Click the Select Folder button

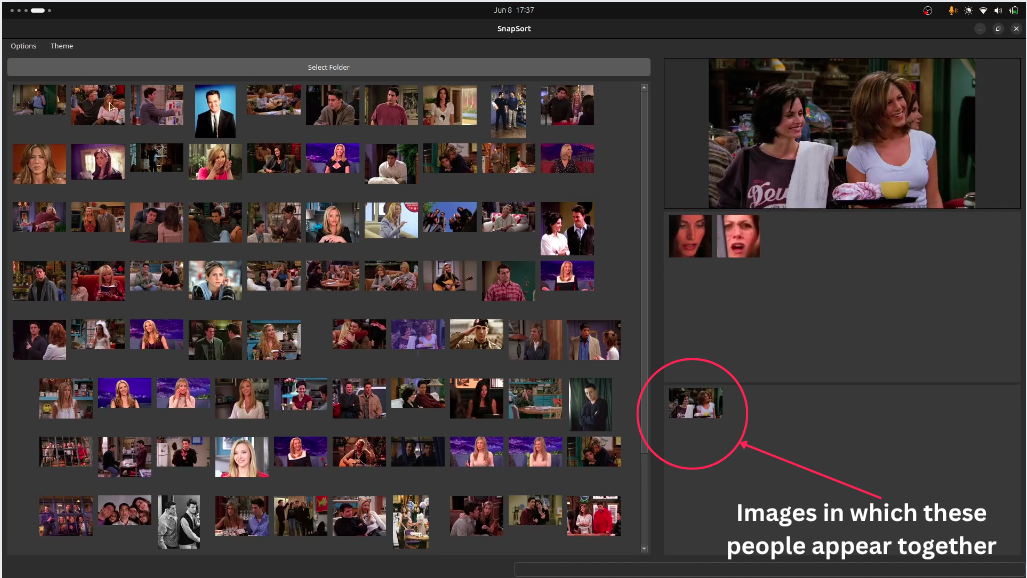point(329,67)
